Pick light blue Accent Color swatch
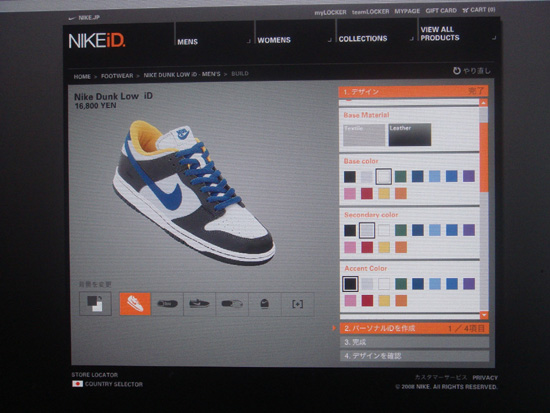Viewport: 550px width, 413px height. tap(435, 284)
